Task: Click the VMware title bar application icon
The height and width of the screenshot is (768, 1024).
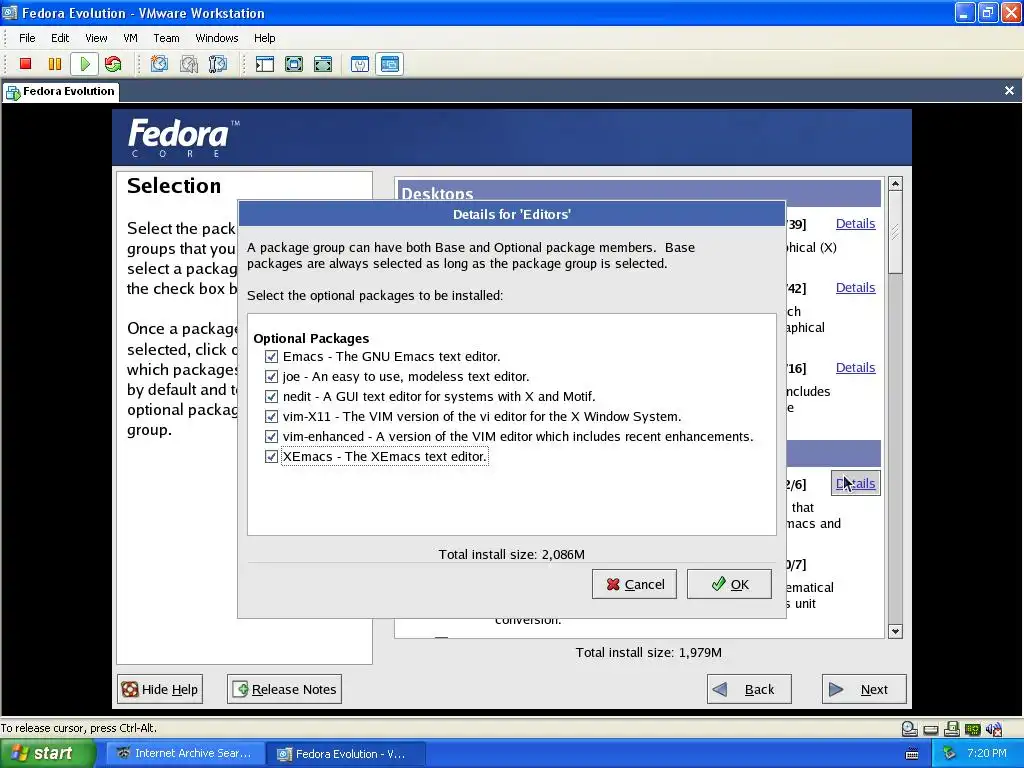Action: (x=10, y=12)
